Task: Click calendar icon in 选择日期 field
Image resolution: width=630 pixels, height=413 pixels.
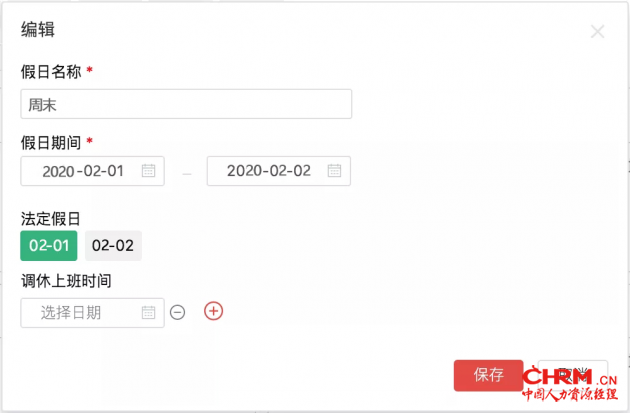Action: 148,312
